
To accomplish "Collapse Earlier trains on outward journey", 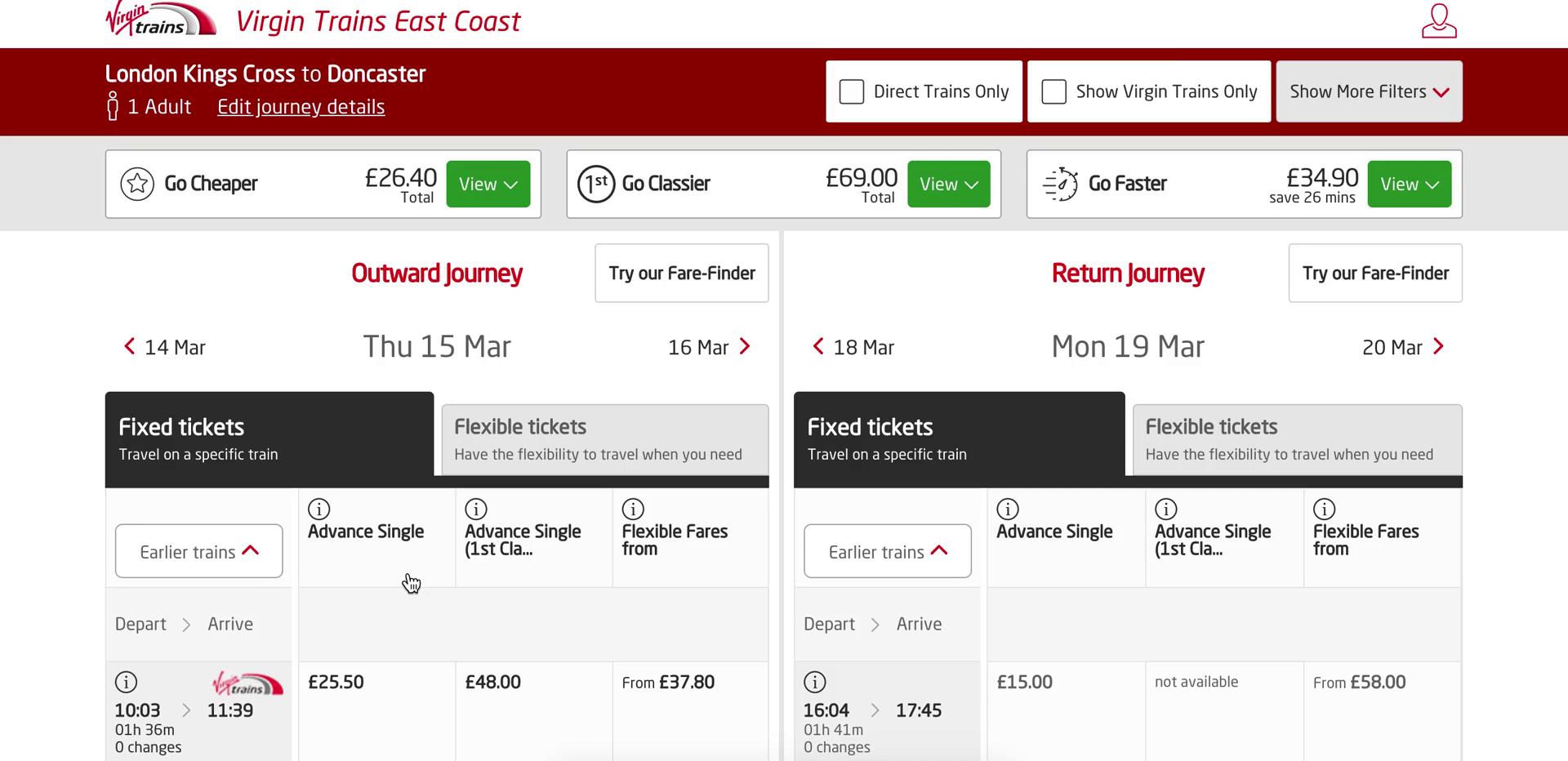I will coord(198,551).
